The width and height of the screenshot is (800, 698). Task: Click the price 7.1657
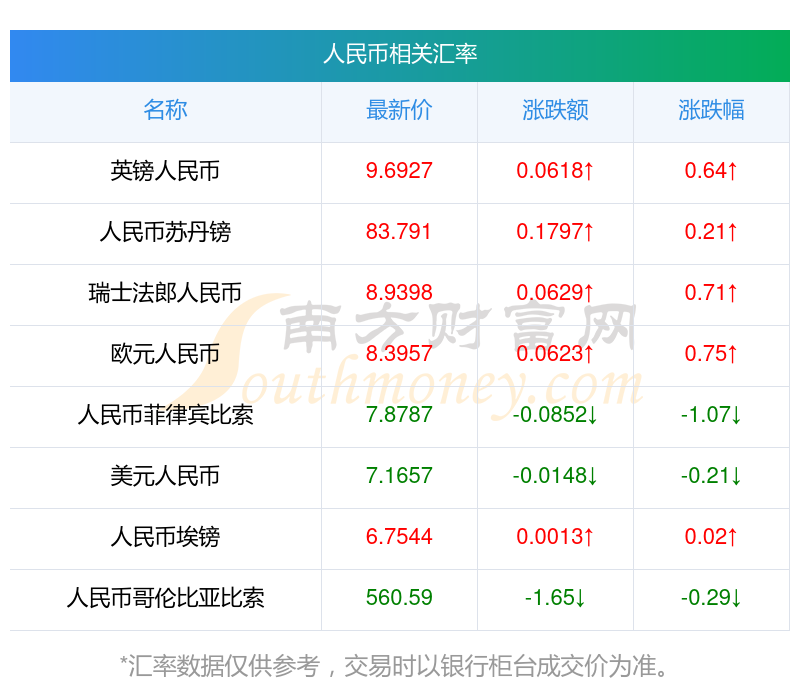399,476
